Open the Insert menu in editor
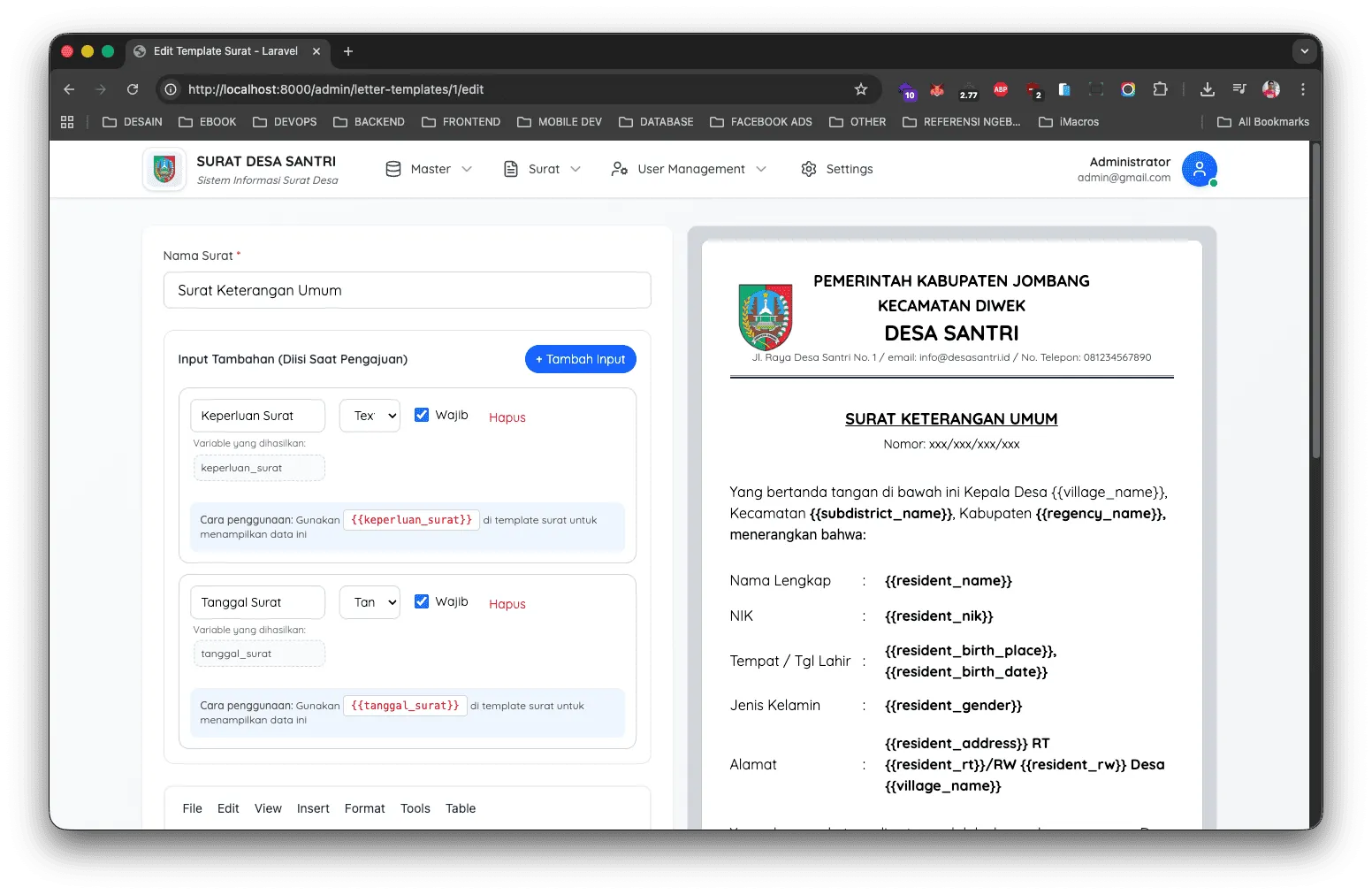Screen dimensions: 1372x895 (x=313, y=808)
